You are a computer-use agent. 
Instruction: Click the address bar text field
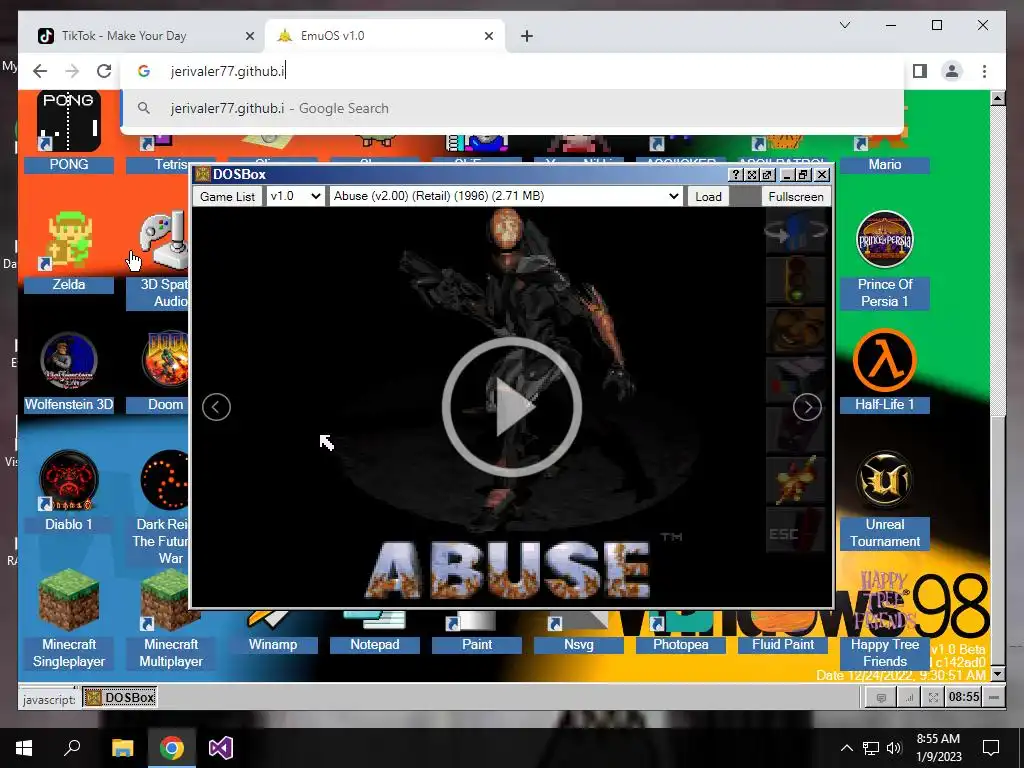click(513, 71)
